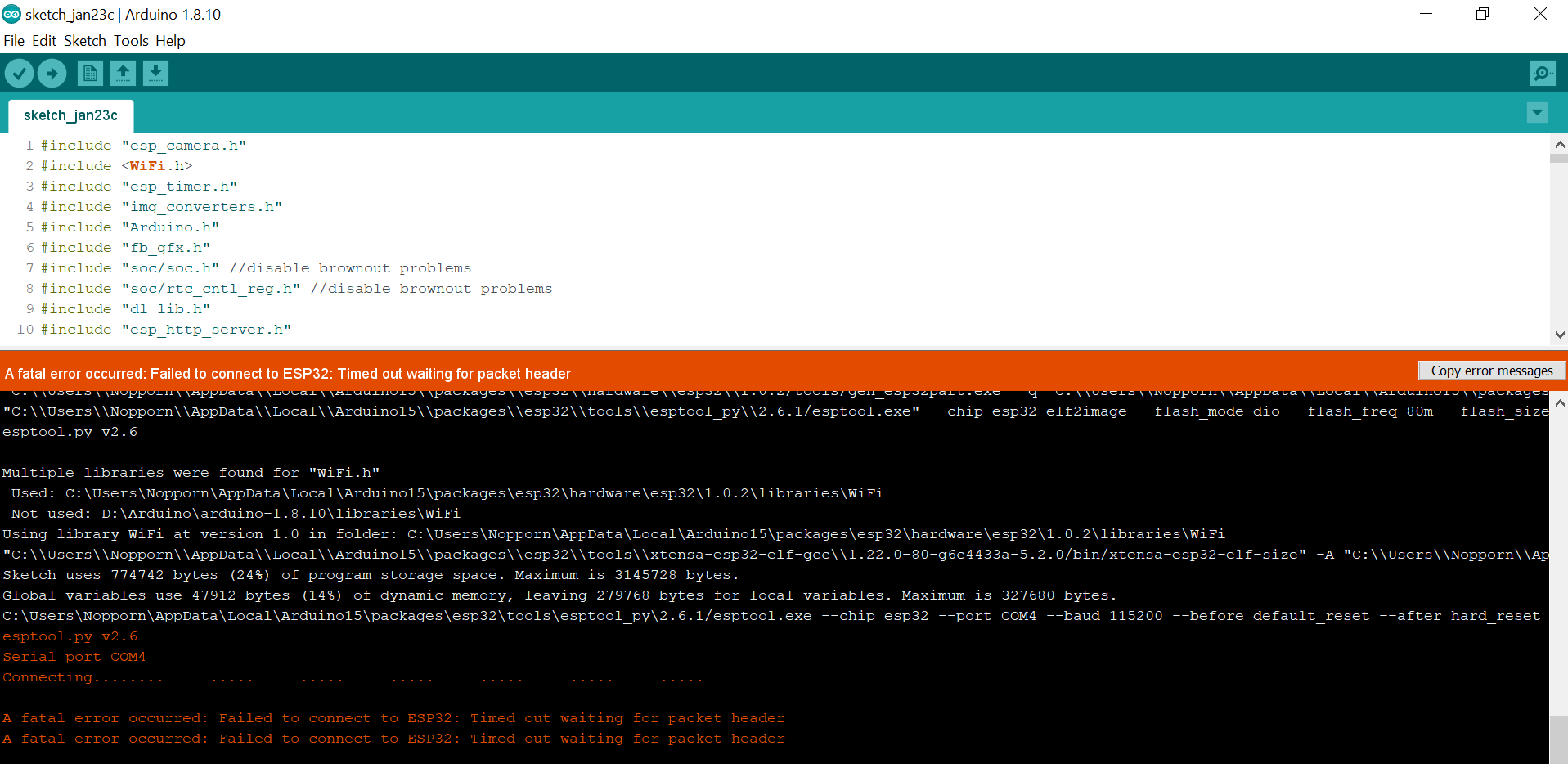The height and width of the screenshot is (764, 1568).
Task: Click the "Sketch uses 774742 bytes" console line
Action: 371,575
